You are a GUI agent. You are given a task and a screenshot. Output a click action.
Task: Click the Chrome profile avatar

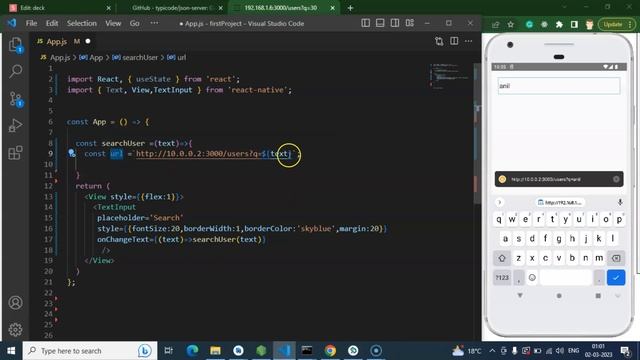589,24
